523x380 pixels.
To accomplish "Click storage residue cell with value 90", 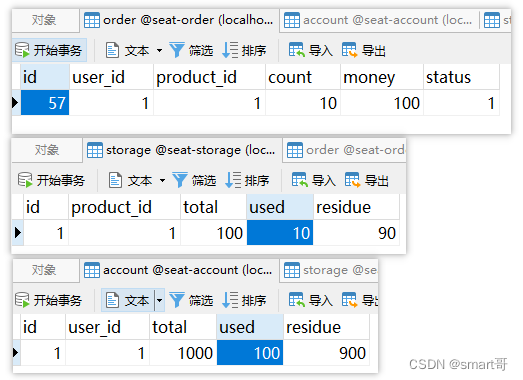I will point(356,233).
